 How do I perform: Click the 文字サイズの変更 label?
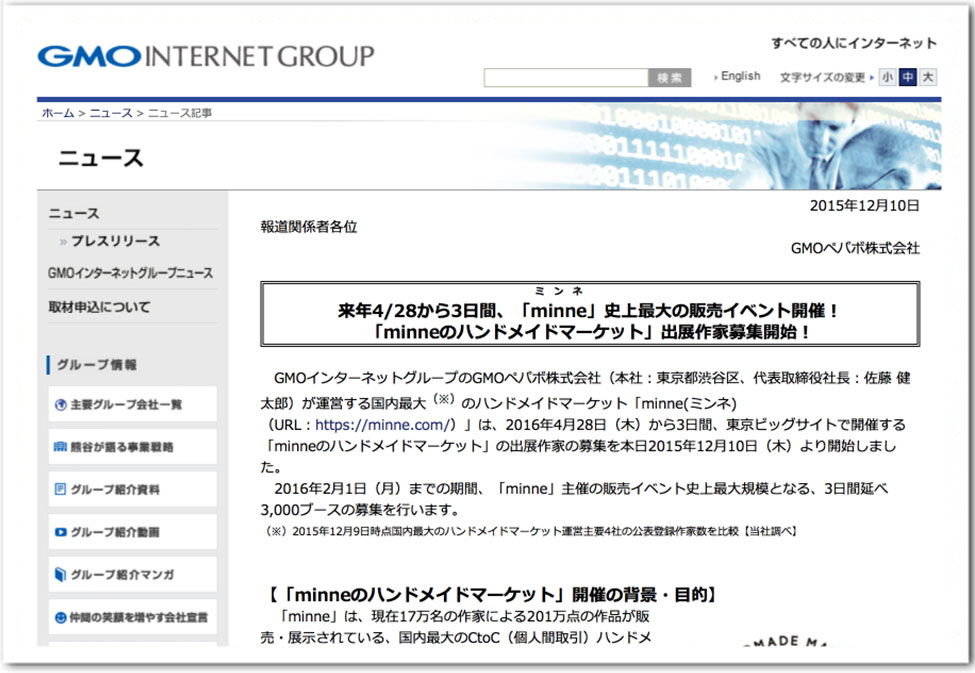click(822, 77)
